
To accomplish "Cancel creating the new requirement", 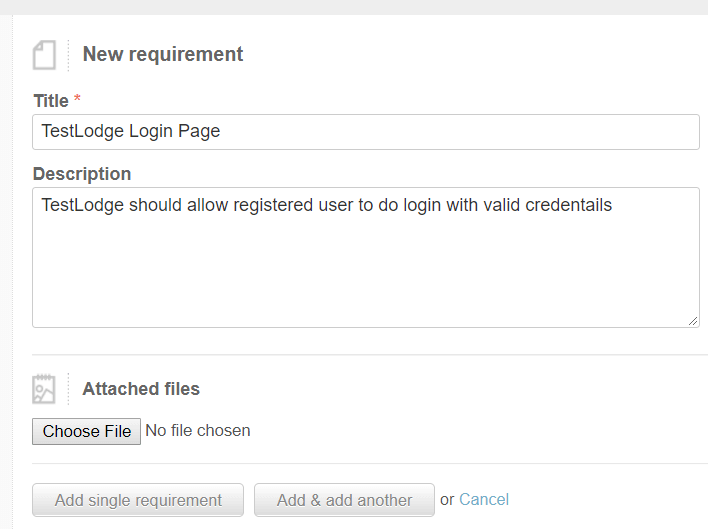I will tap(484, 500).
